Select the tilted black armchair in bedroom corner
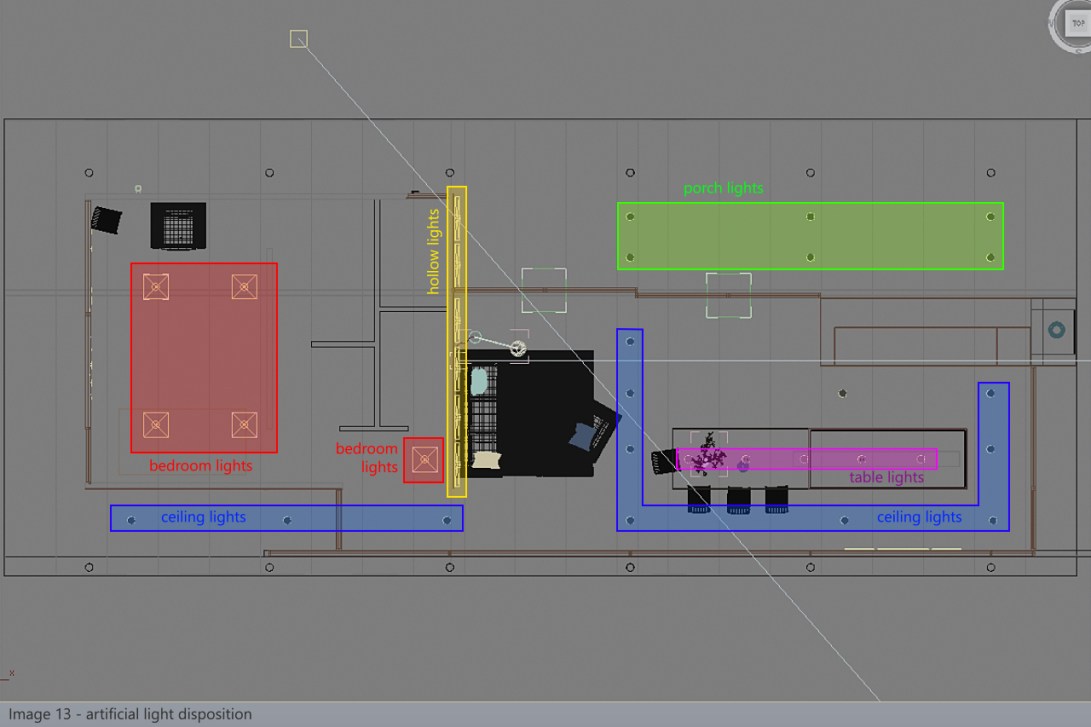 pyautogui.click(x=106, y=219)
